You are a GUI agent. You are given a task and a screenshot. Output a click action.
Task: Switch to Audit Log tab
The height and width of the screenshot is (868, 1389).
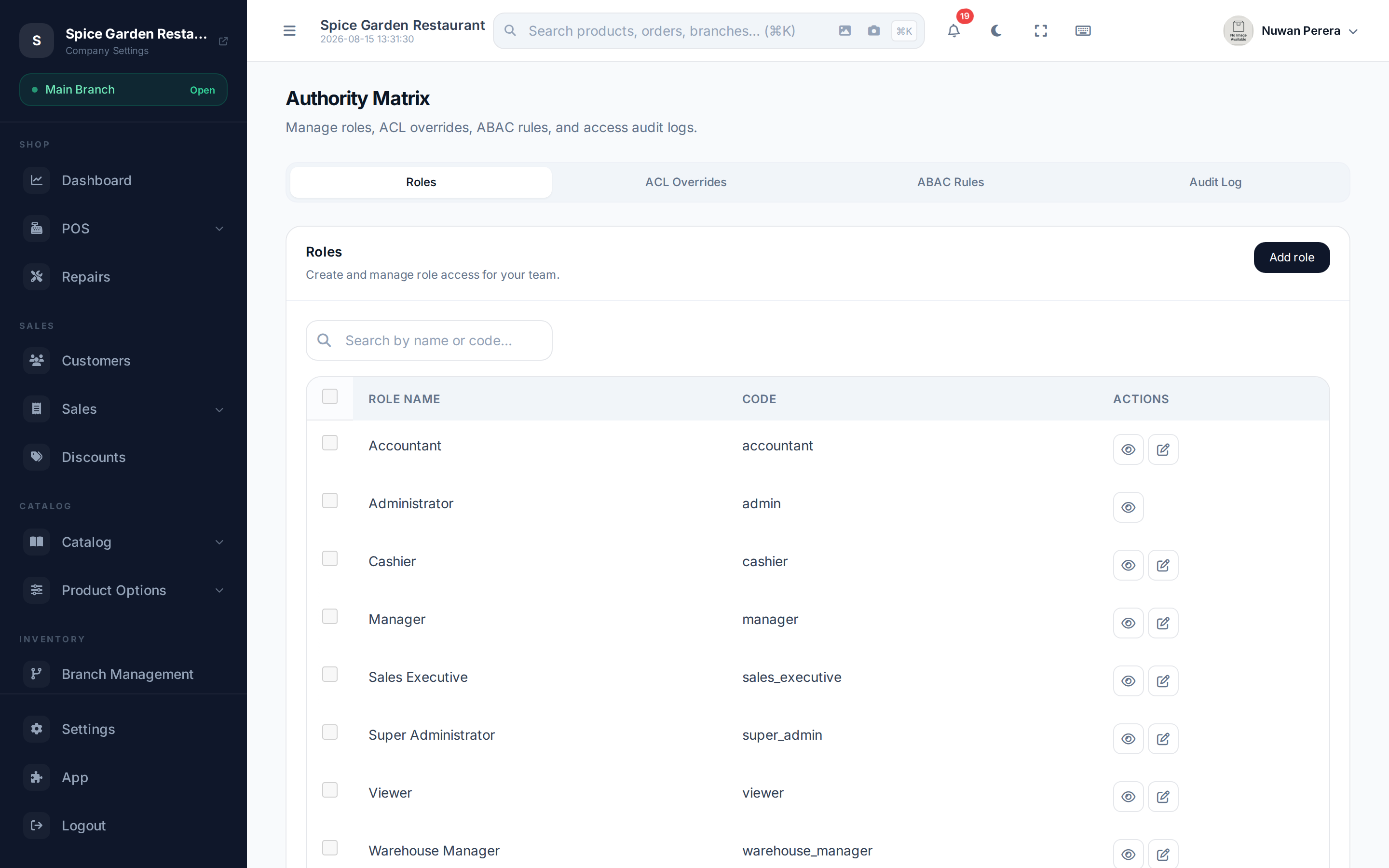pos(1215,182)
